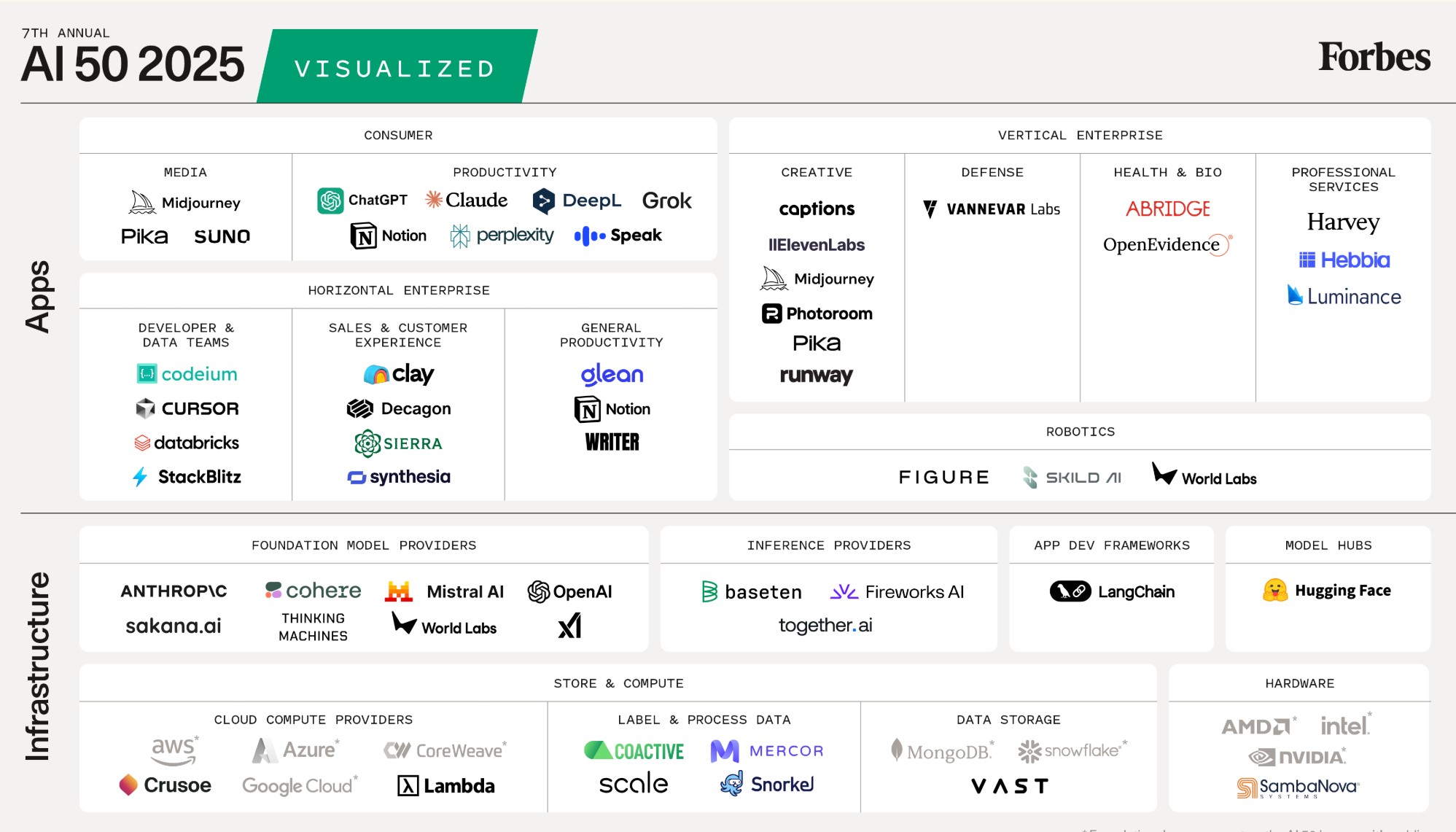Image resolution: width=1456 pixels, height=832 pixels.
Task: Click the Harvey logo text
Action: pyautogui.click(x=1343, y=222)
